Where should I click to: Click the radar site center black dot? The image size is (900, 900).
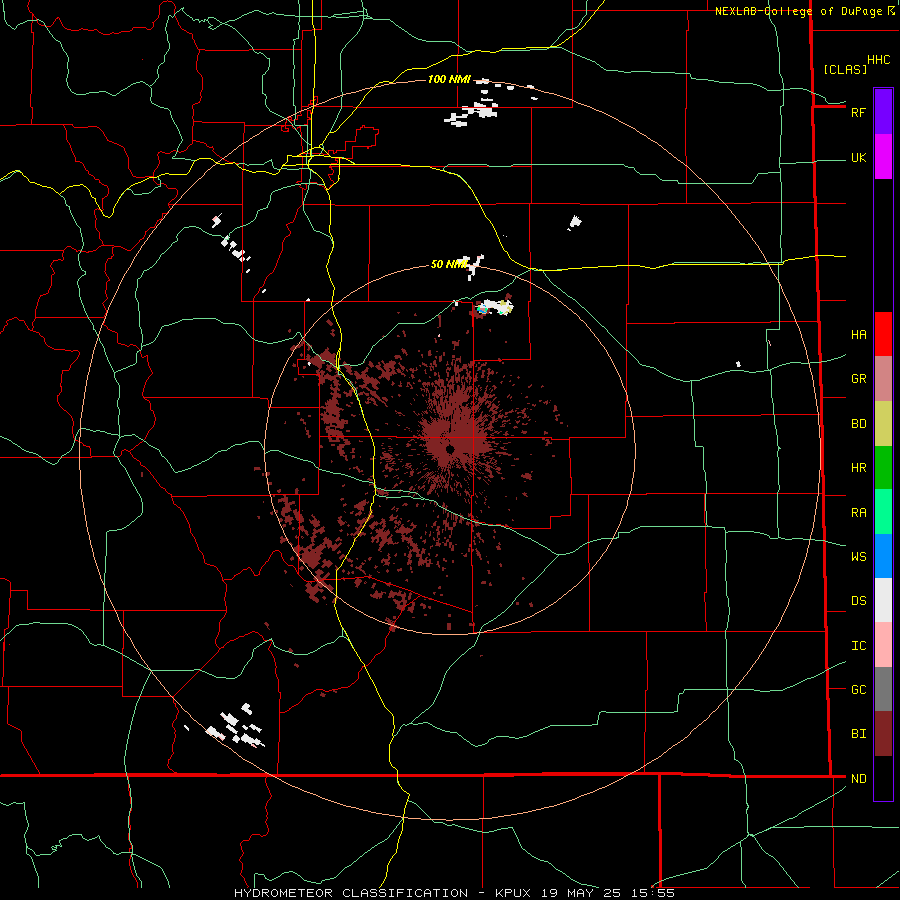[x=451, y=449]
